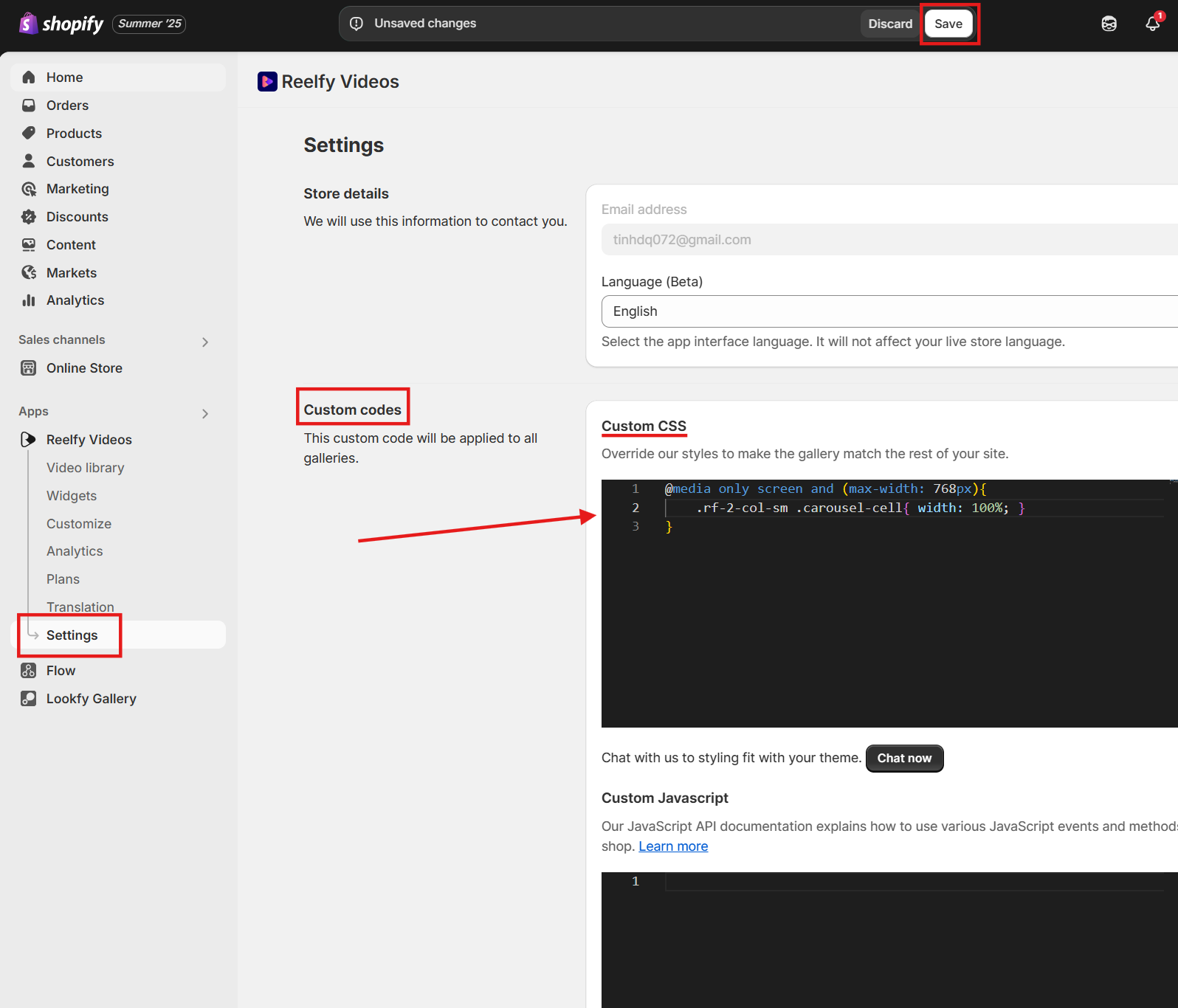Click the Markets globe icon

pyautogui.click(x=29, y=273)
